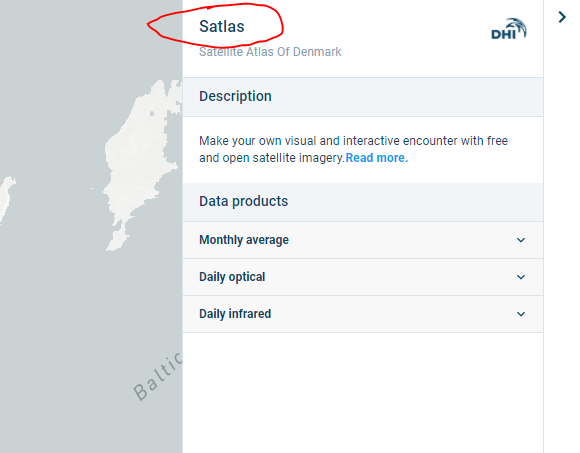The height and width of the screenshot is (453, 580).
Task: Click the Baltic sea label on map
Action: 158,377
